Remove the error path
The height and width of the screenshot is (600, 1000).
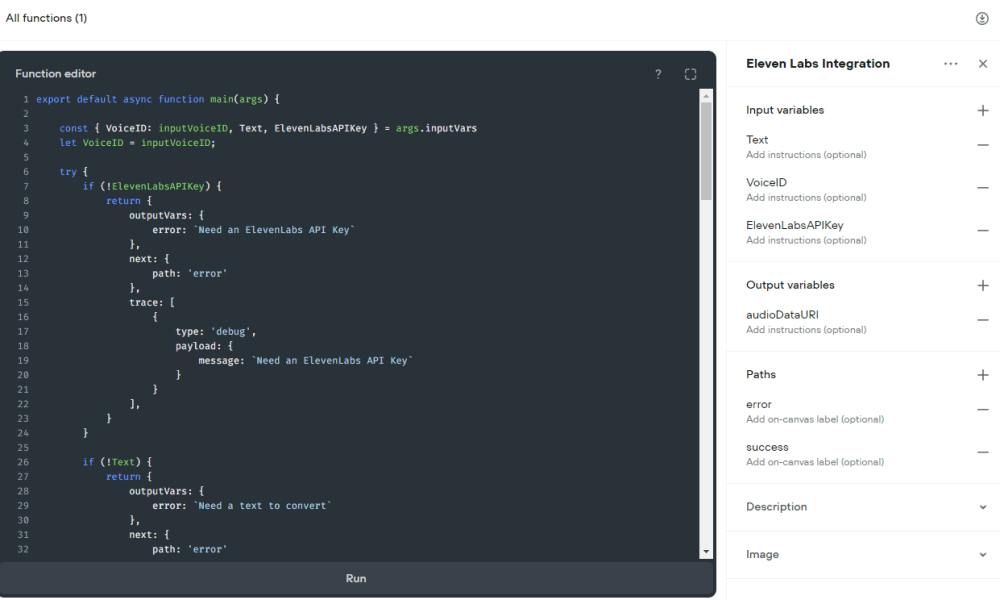(983, 410)
